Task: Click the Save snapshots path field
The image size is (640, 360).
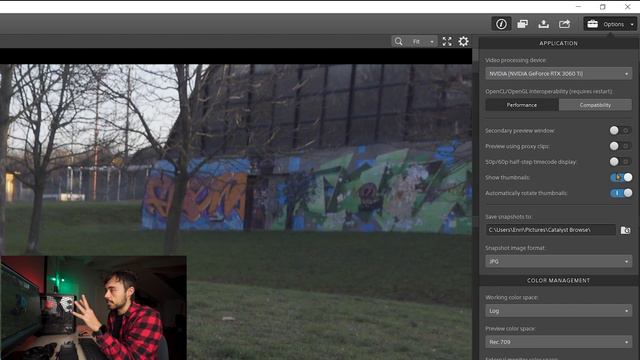Action: click(x=550, y=230)
